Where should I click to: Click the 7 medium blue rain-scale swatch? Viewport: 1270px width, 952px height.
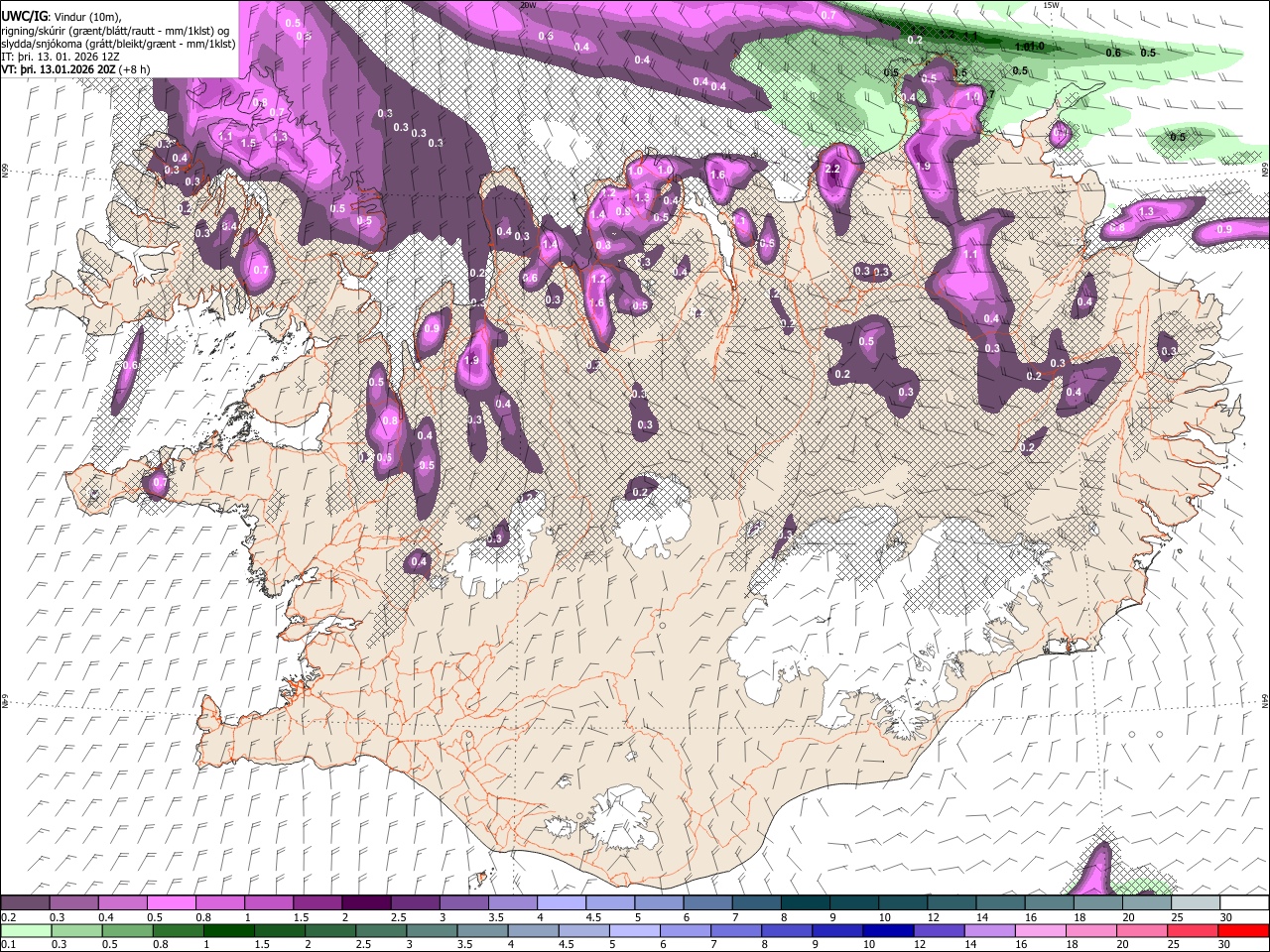735,930
